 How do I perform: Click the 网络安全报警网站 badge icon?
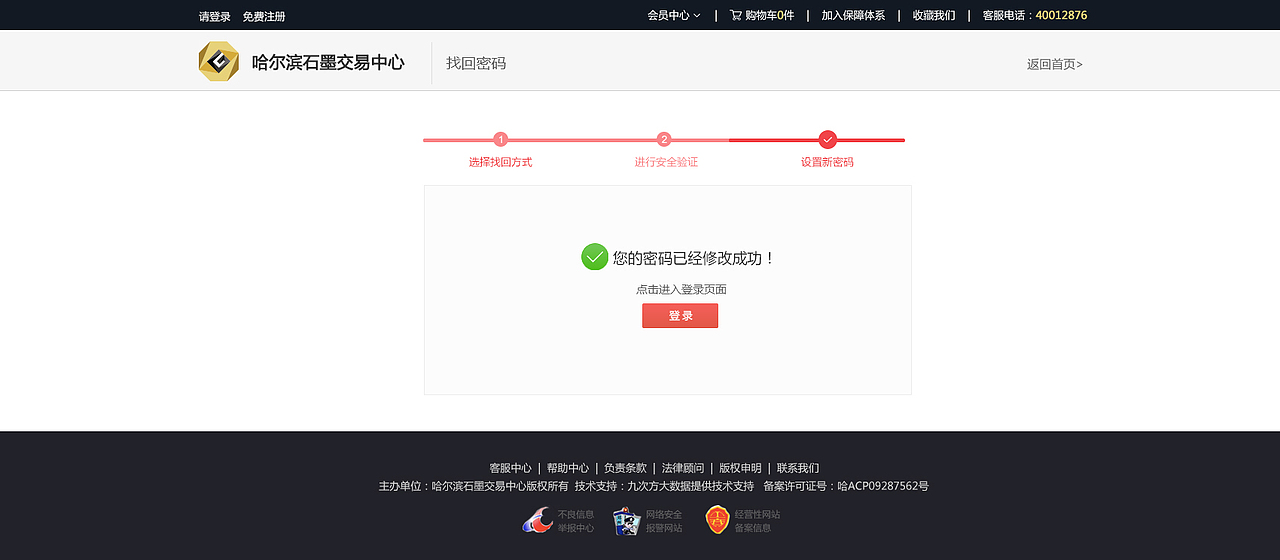[x=627, y=521]
